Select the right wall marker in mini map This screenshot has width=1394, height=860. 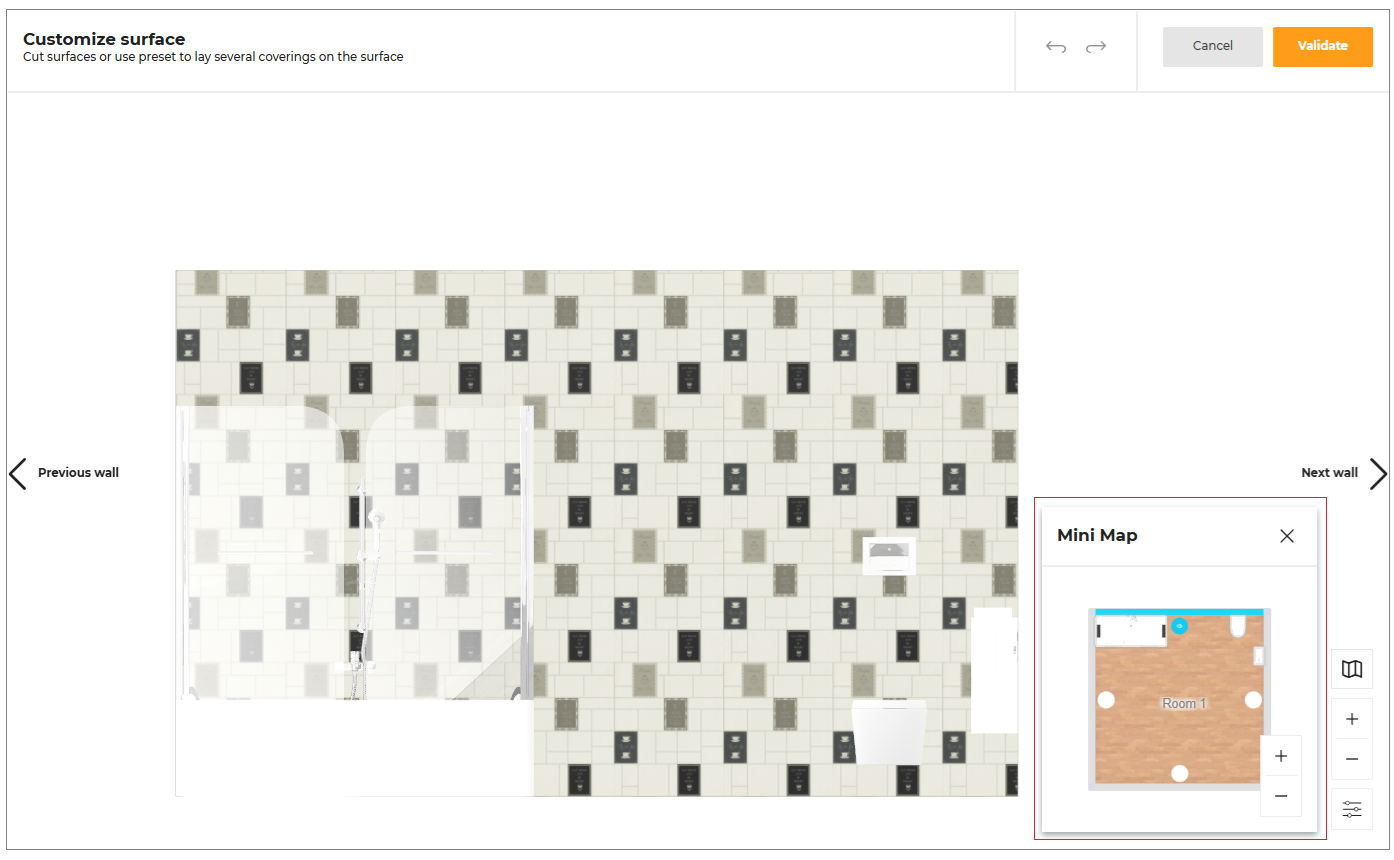click(1253, 700)
